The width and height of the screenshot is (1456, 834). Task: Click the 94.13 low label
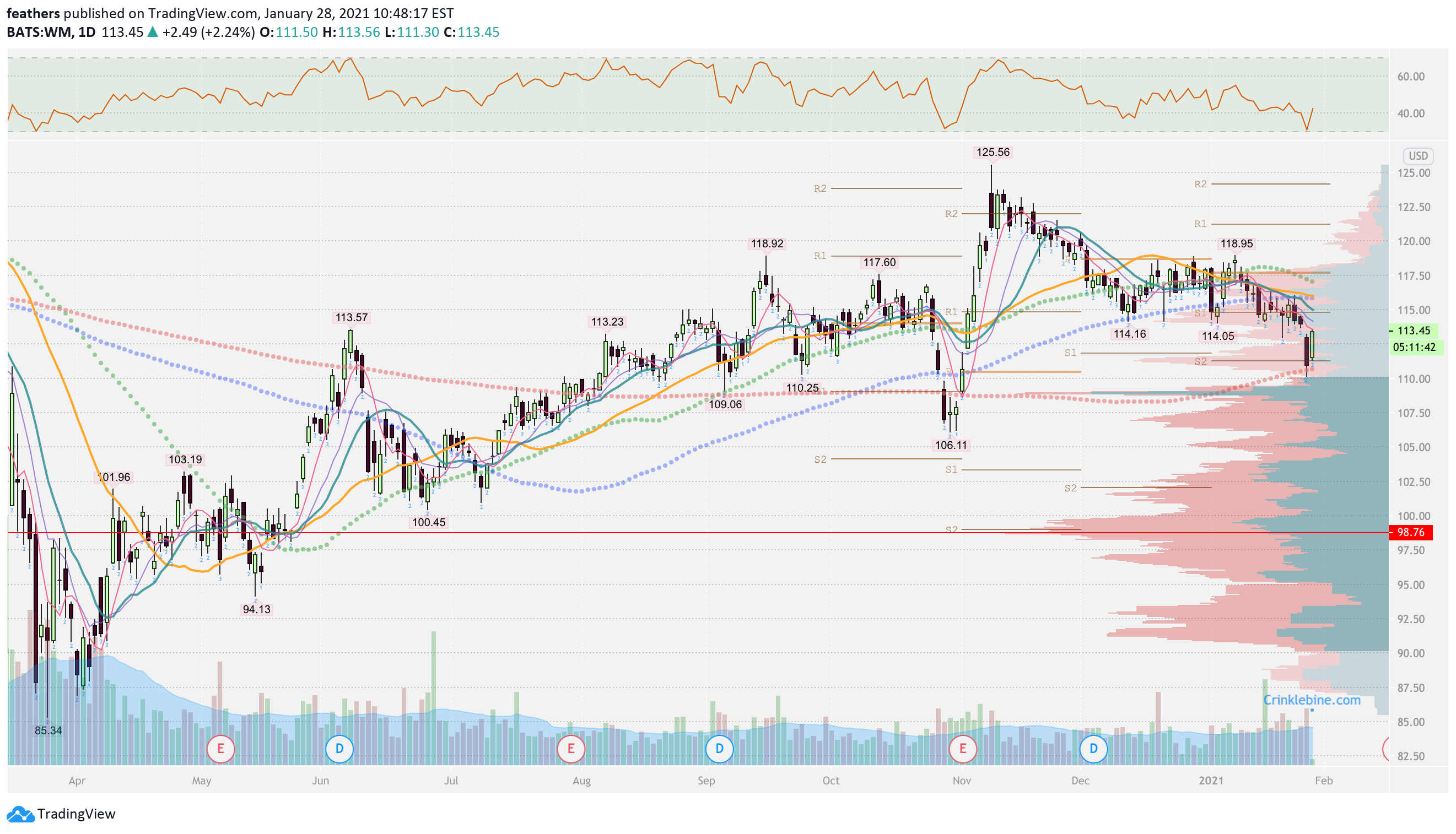[x=257, y=610]
